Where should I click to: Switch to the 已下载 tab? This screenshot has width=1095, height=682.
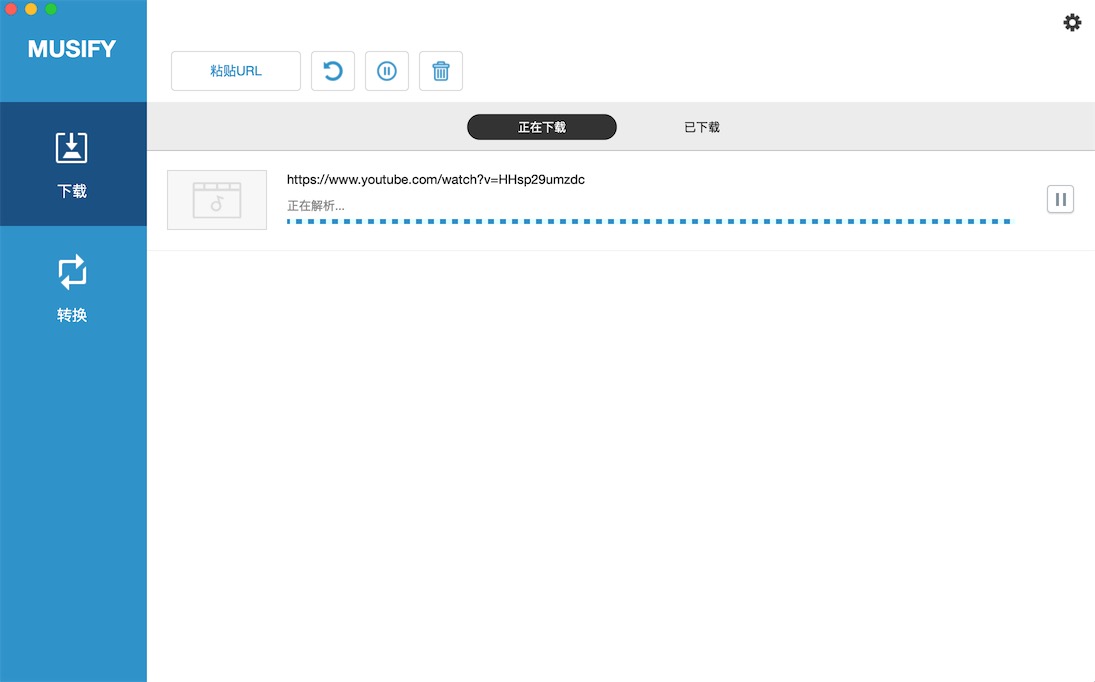pos(702,127)
